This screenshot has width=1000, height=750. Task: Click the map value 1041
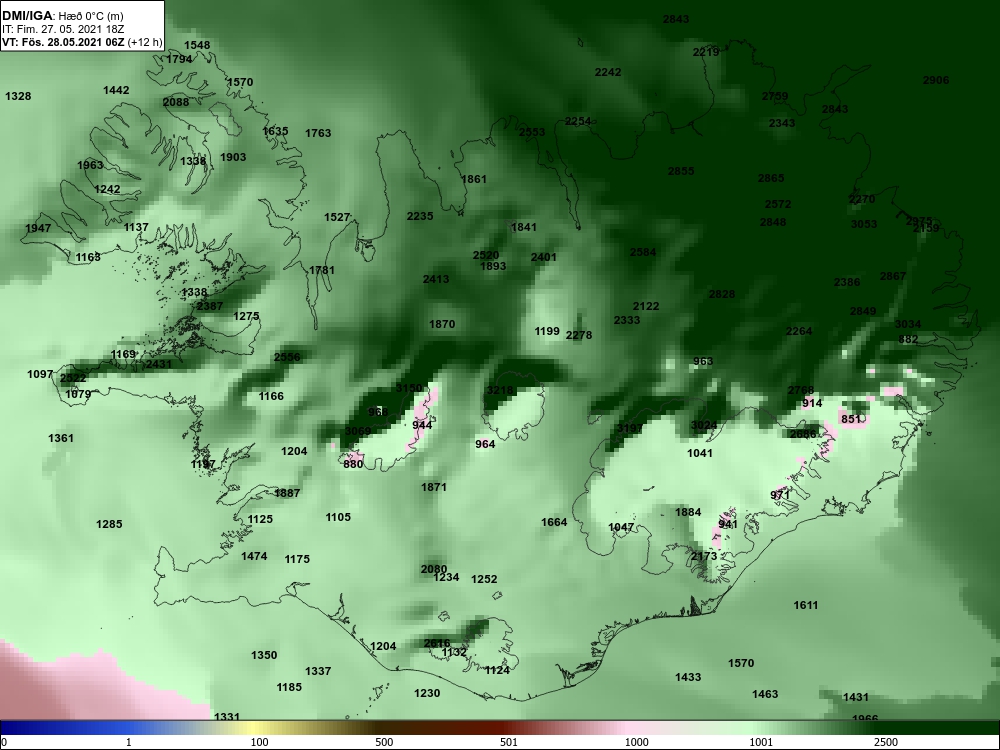[700, 453]
